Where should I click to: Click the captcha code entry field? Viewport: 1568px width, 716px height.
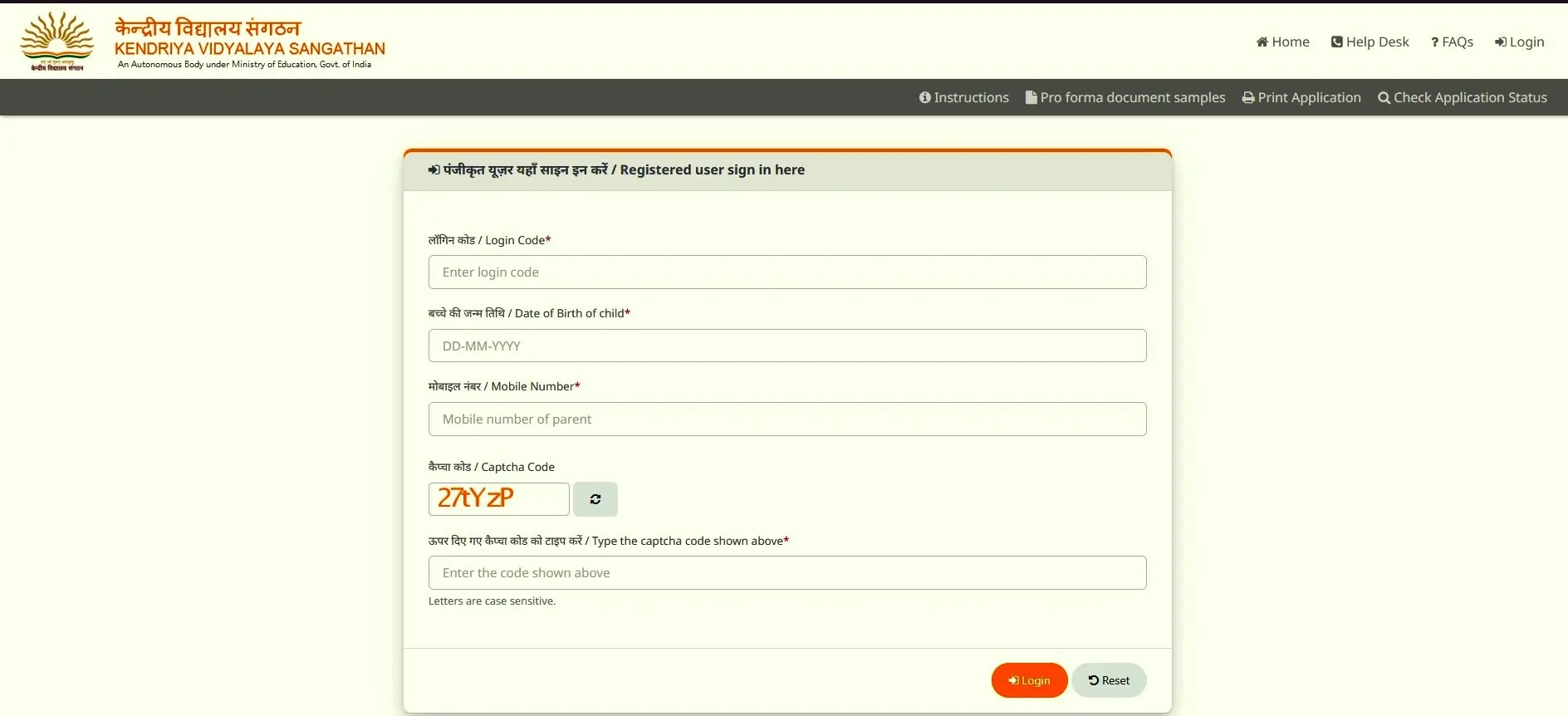786,573
